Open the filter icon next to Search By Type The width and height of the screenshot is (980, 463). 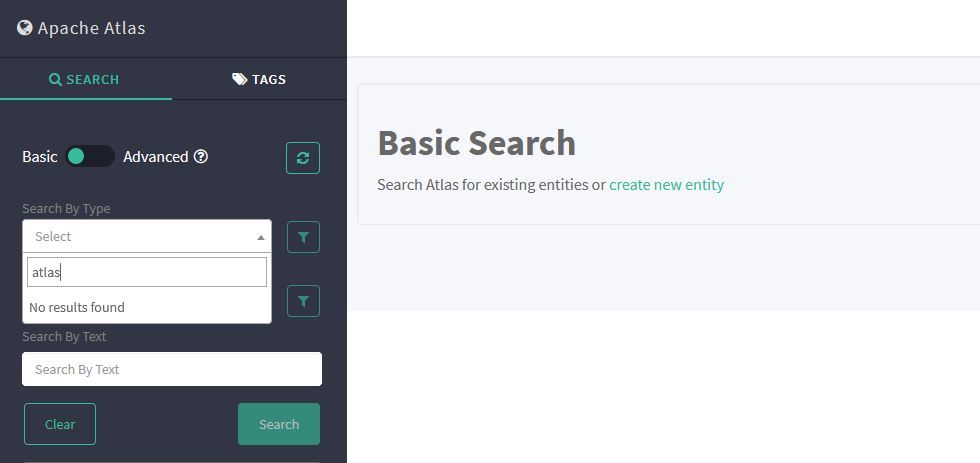coord(303,237)
